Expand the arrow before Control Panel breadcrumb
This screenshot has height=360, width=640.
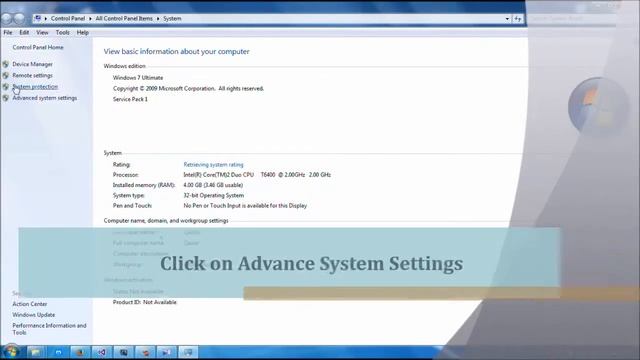pyautogui.click(x=46, y=19)
